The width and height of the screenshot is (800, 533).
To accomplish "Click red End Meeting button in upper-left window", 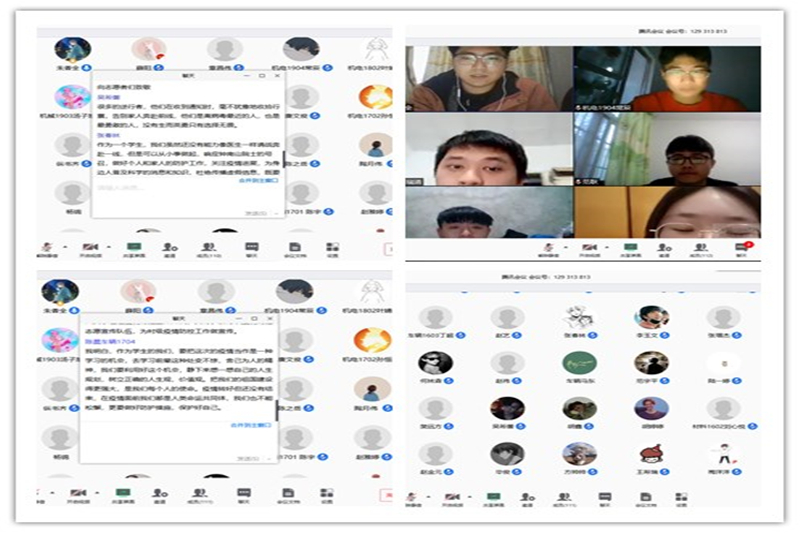I will pos(388,248).
